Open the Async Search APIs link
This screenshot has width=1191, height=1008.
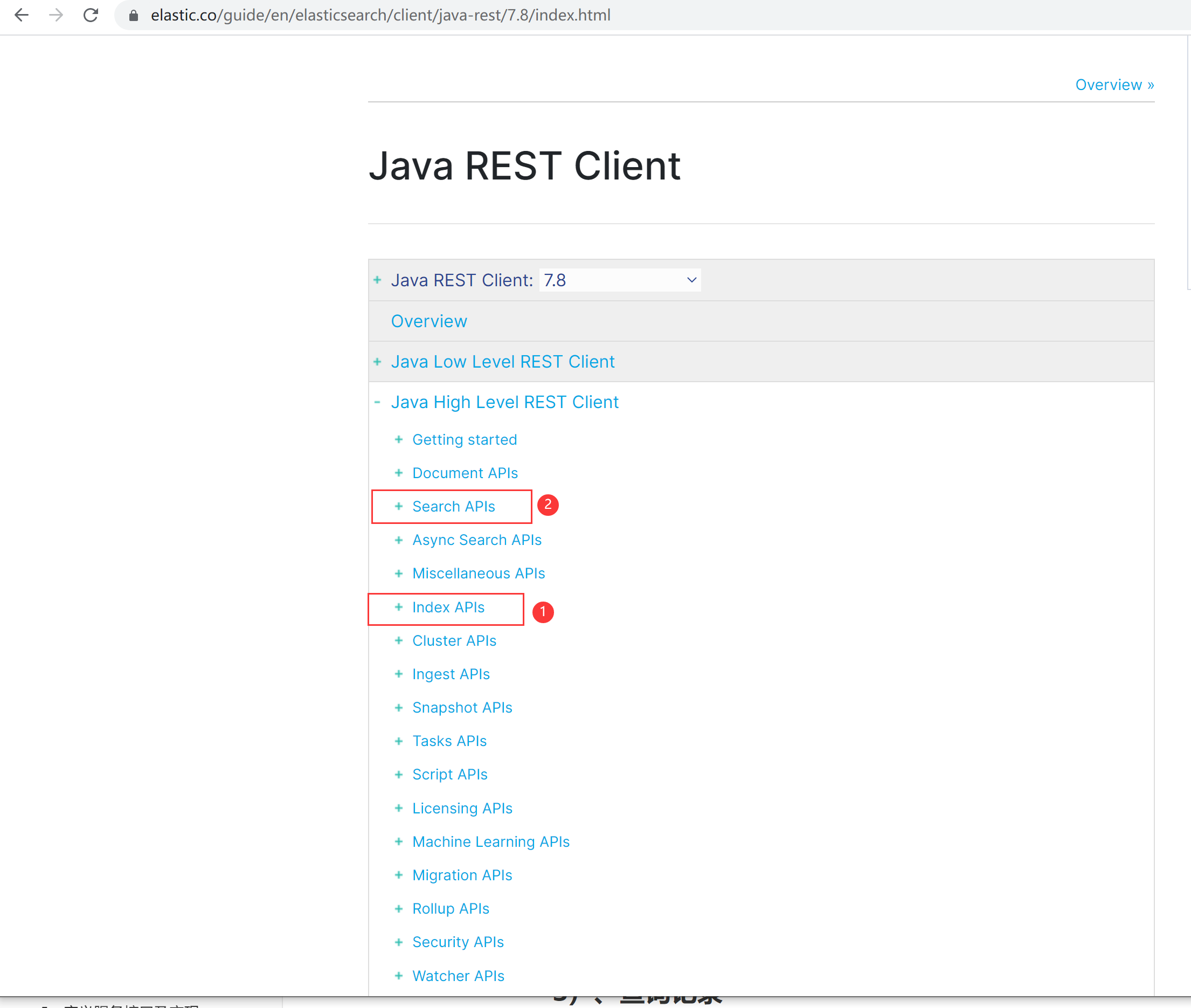477,540
